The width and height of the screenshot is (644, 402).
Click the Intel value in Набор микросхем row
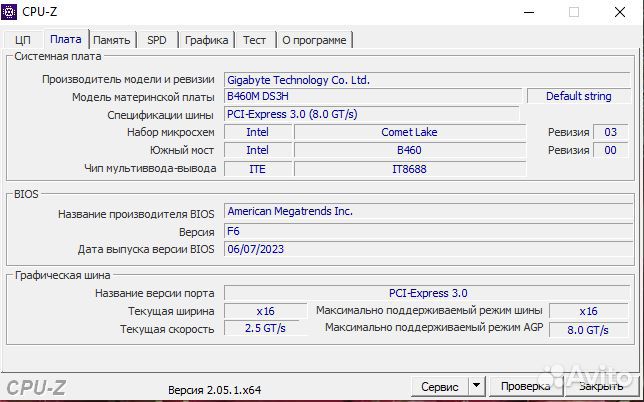point(258,132)
